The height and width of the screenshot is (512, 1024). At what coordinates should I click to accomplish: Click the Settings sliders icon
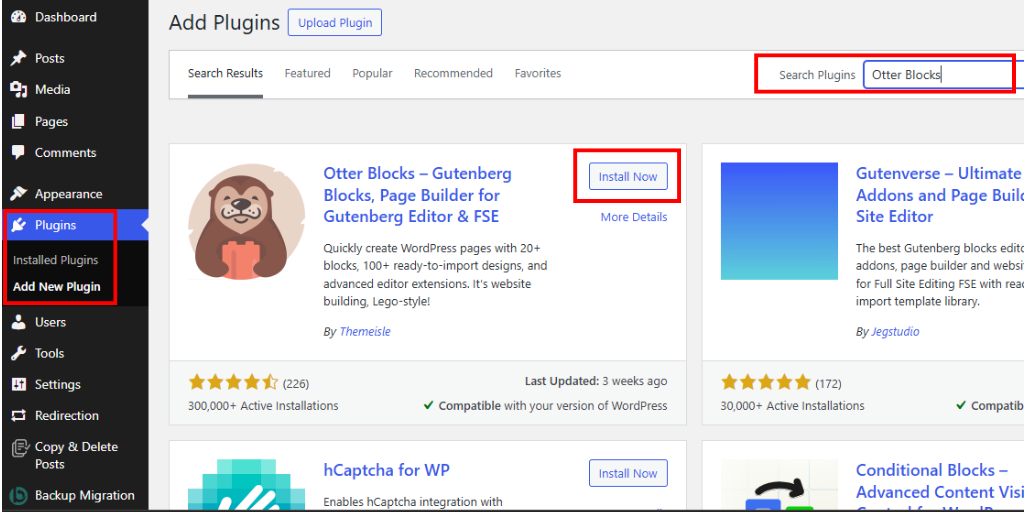pyautogui.click(x=18, y=385)
